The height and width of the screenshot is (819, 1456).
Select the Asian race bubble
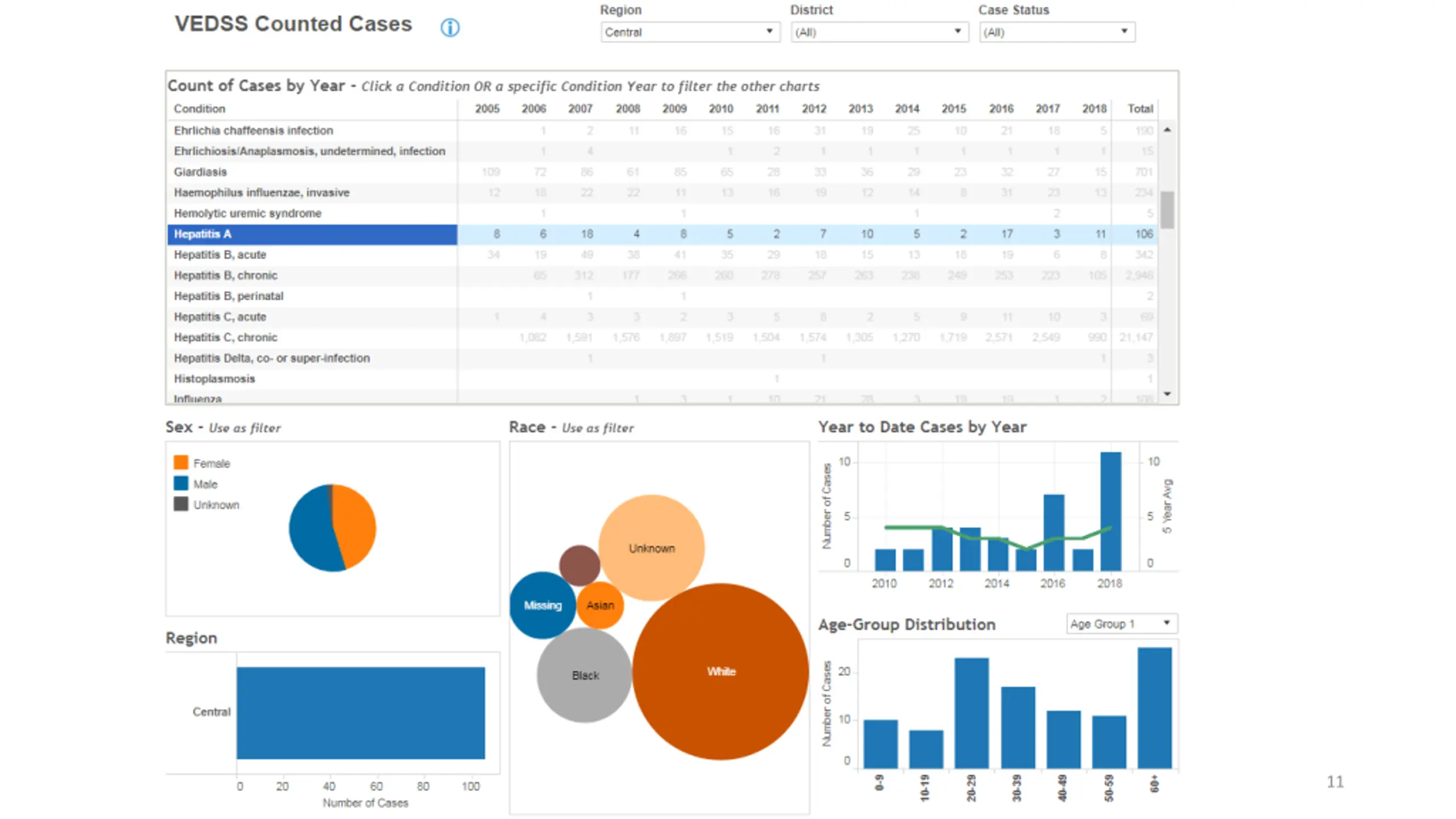[600, 605]
